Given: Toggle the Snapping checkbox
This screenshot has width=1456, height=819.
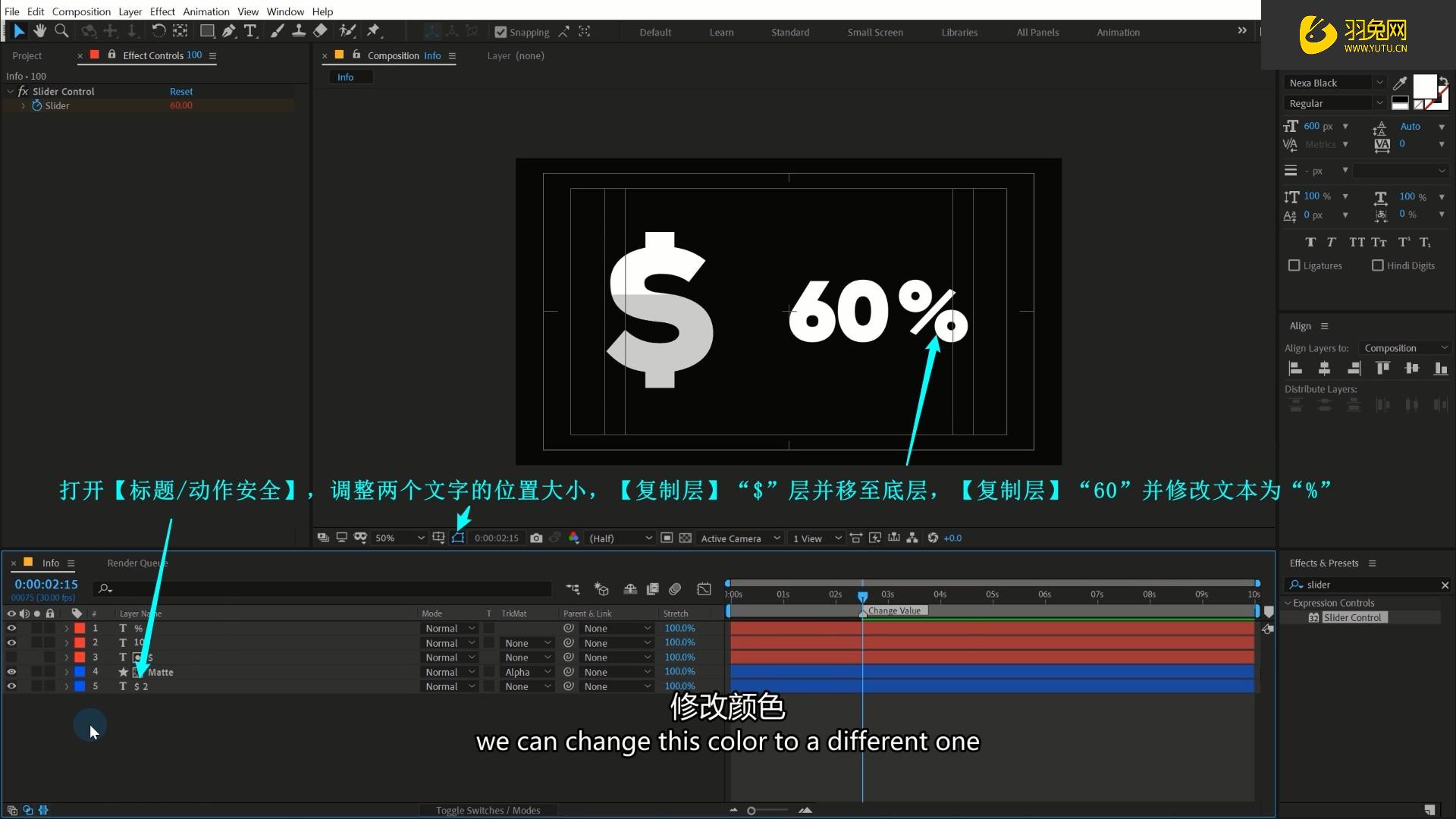Looking at the screenshot, I should [x=500, y=33].
